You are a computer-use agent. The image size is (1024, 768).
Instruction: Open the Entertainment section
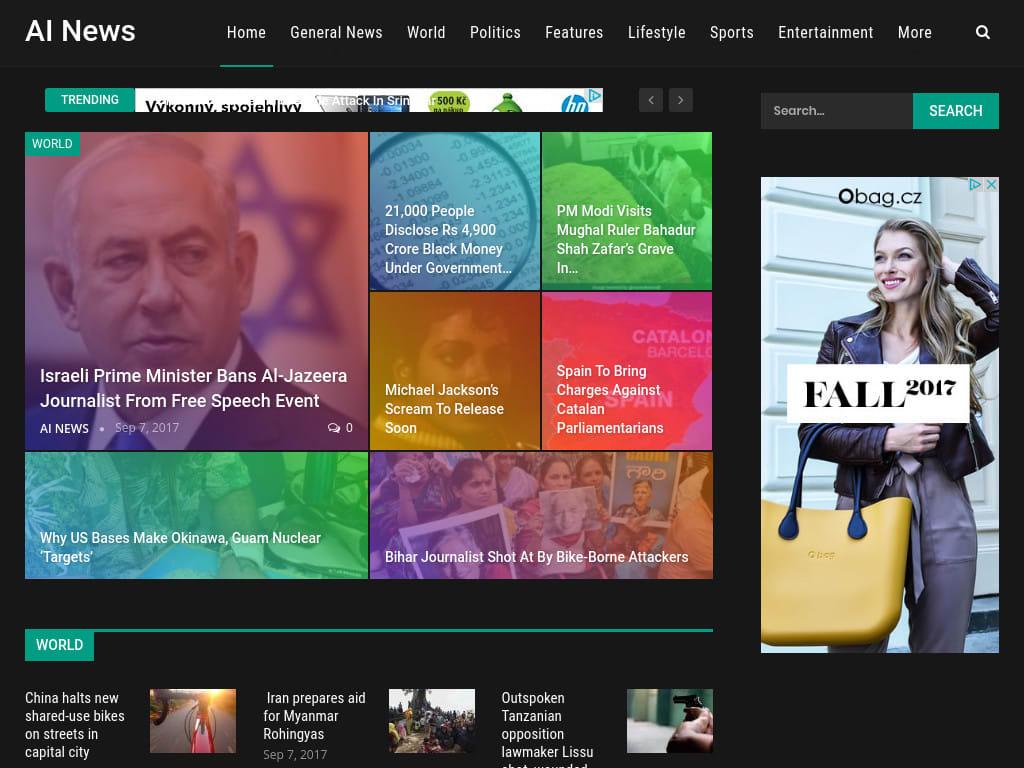(825, 32)
